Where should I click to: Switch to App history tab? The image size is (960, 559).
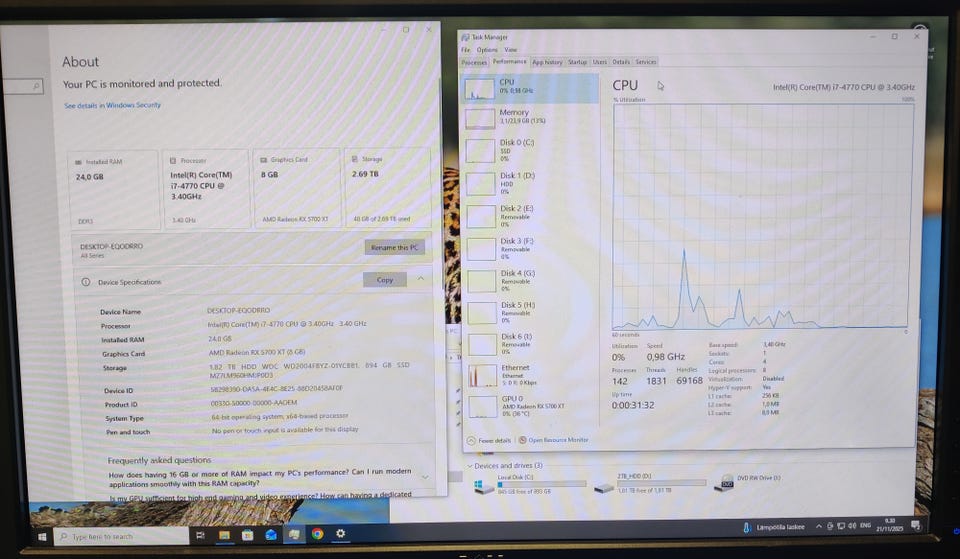547,62
